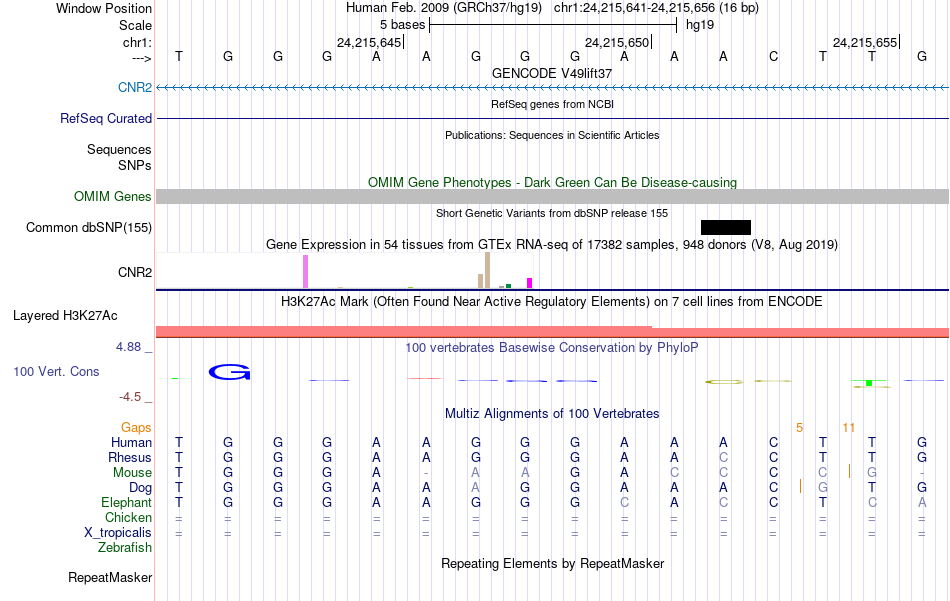Select the Rhesus species label

130,457
